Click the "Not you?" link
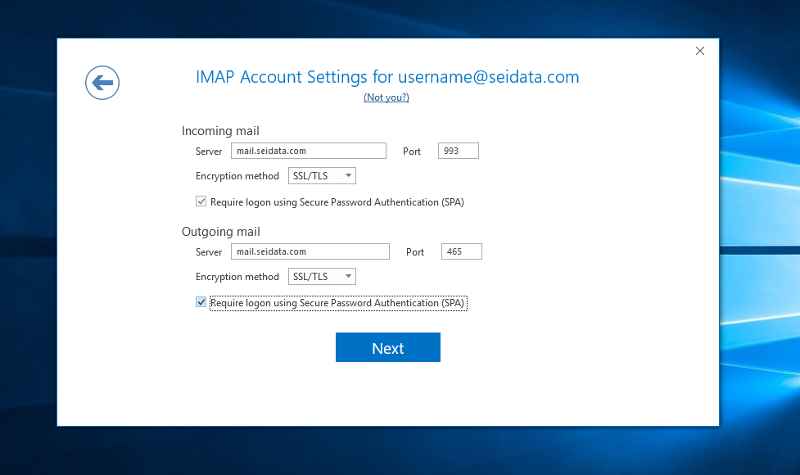This screenshot has height=475, width=800. [x=386, y=97]
